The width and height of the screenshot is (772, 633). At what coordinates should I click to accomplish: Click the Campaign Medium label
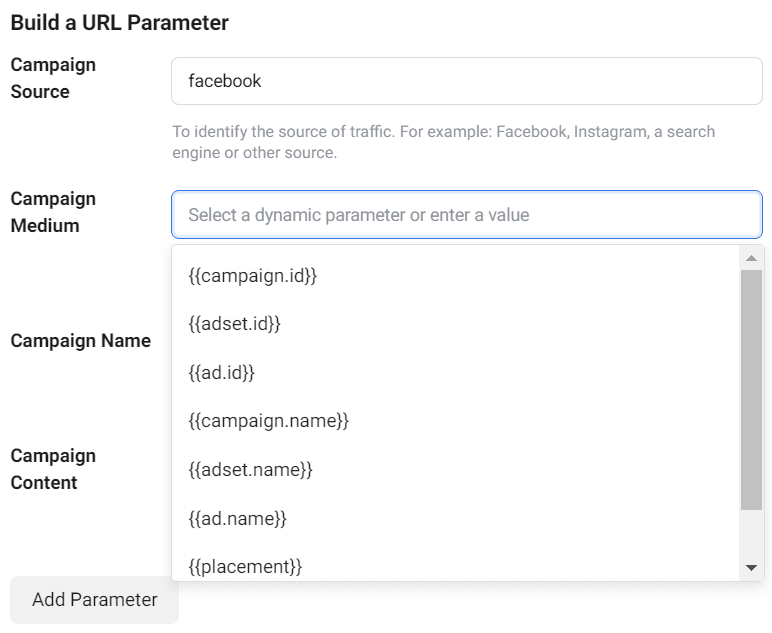pyautogui.click(x=53, y=212)
